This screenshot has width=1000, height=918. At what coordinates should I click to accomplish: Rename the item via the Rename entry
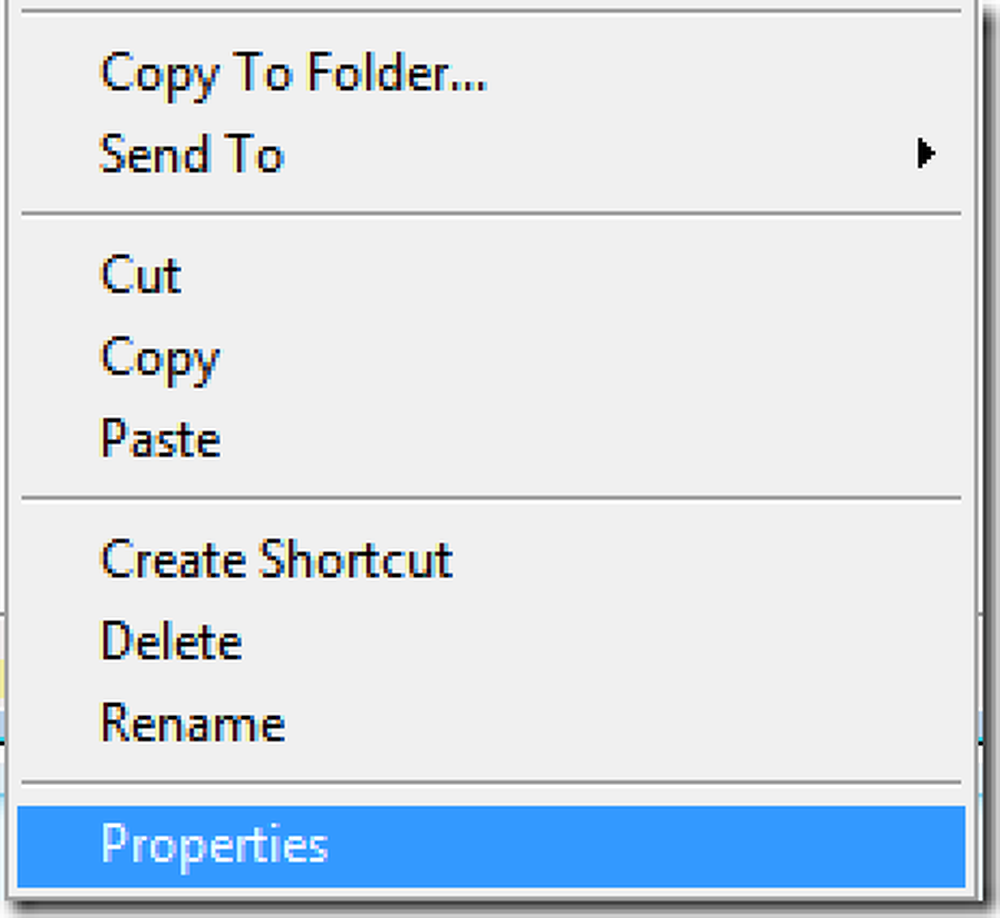491,723
